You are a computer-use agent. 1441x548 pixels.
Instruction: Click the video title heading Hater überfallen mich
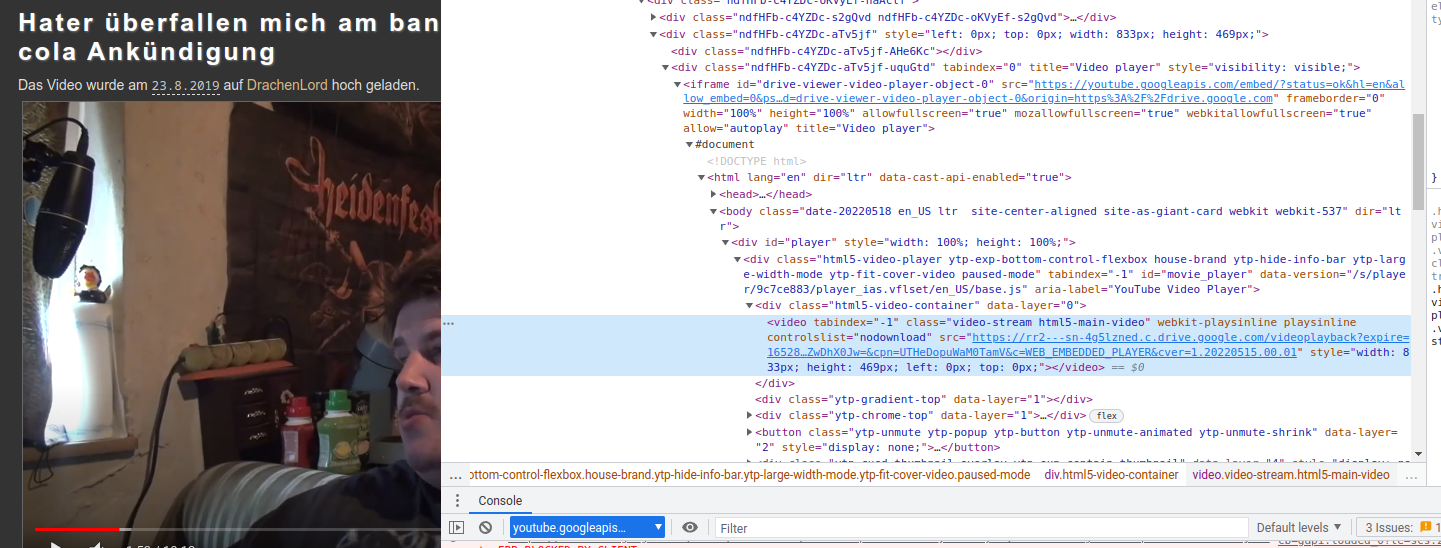tap(228, 36)
